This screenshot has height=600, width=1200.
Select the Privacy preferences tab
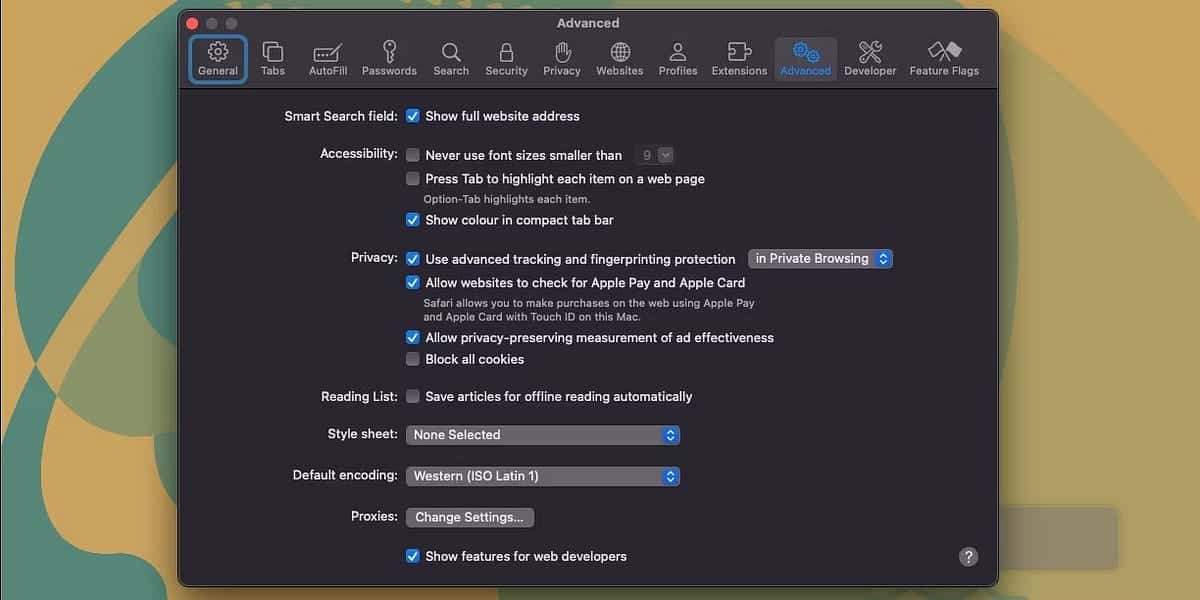562,57
